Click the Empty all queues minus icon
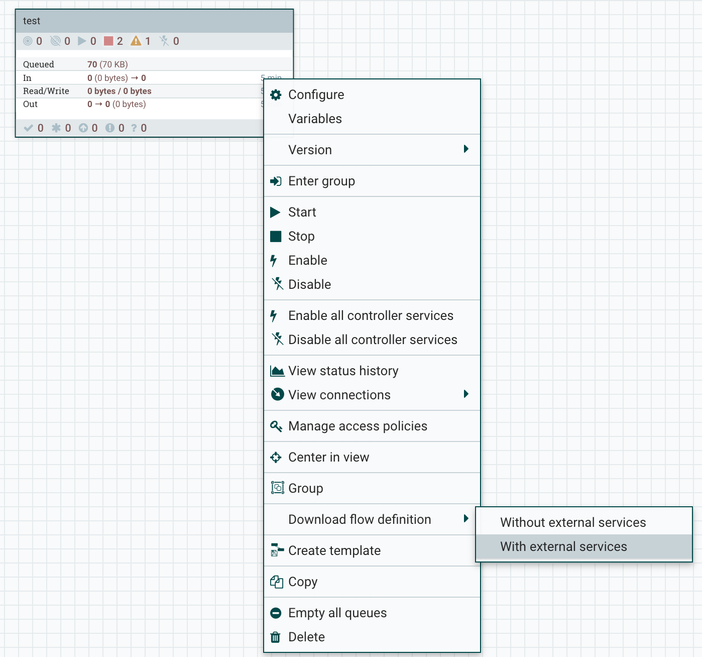 click(x=276, y=613)
